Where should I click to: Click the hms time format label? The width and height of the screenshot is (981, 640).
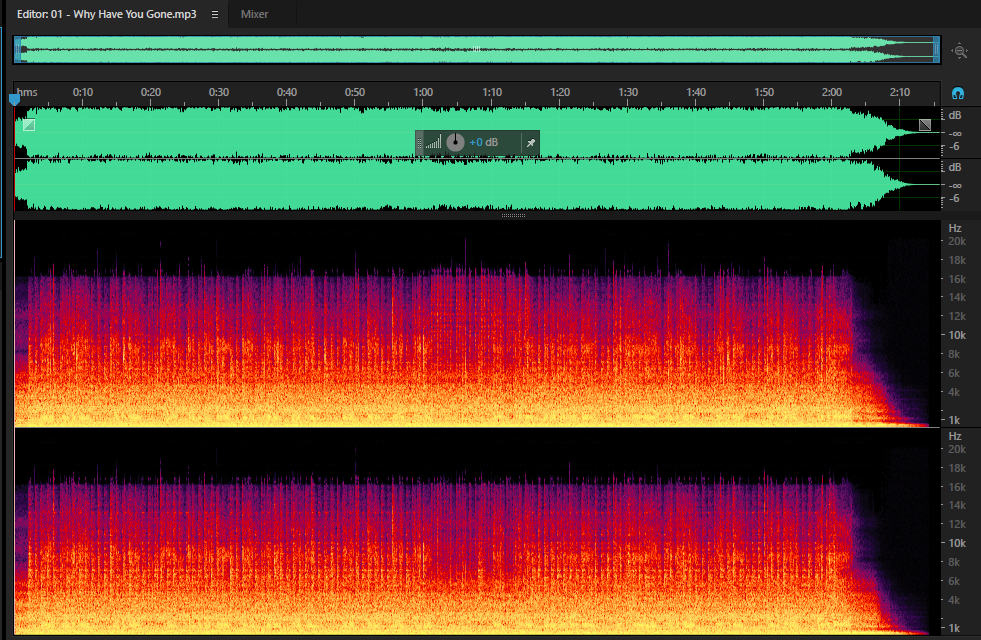pyautogui.click(x=27, y=92)
